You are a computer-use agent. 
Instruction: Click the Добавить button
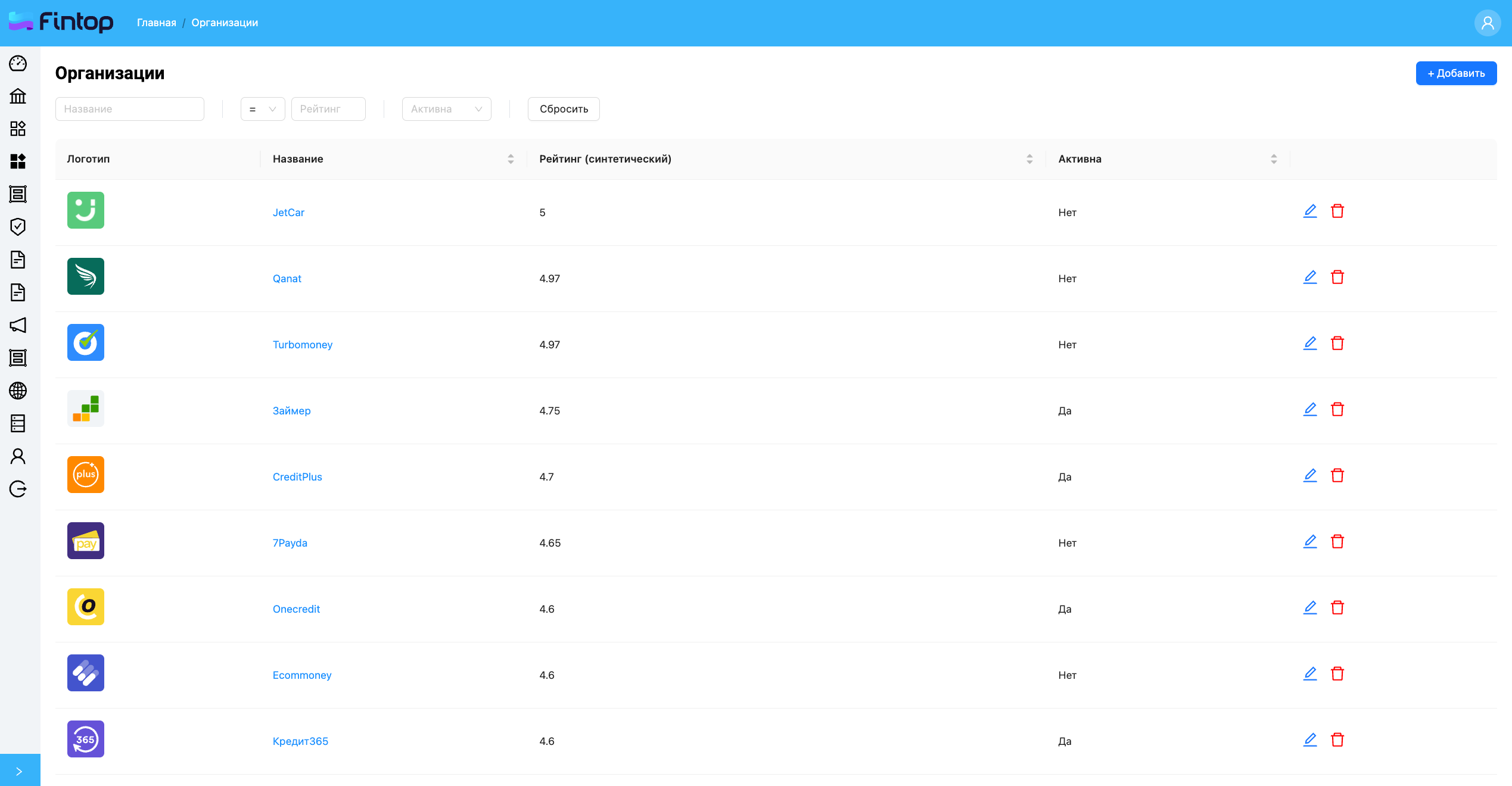click(x=1455, y=73)
